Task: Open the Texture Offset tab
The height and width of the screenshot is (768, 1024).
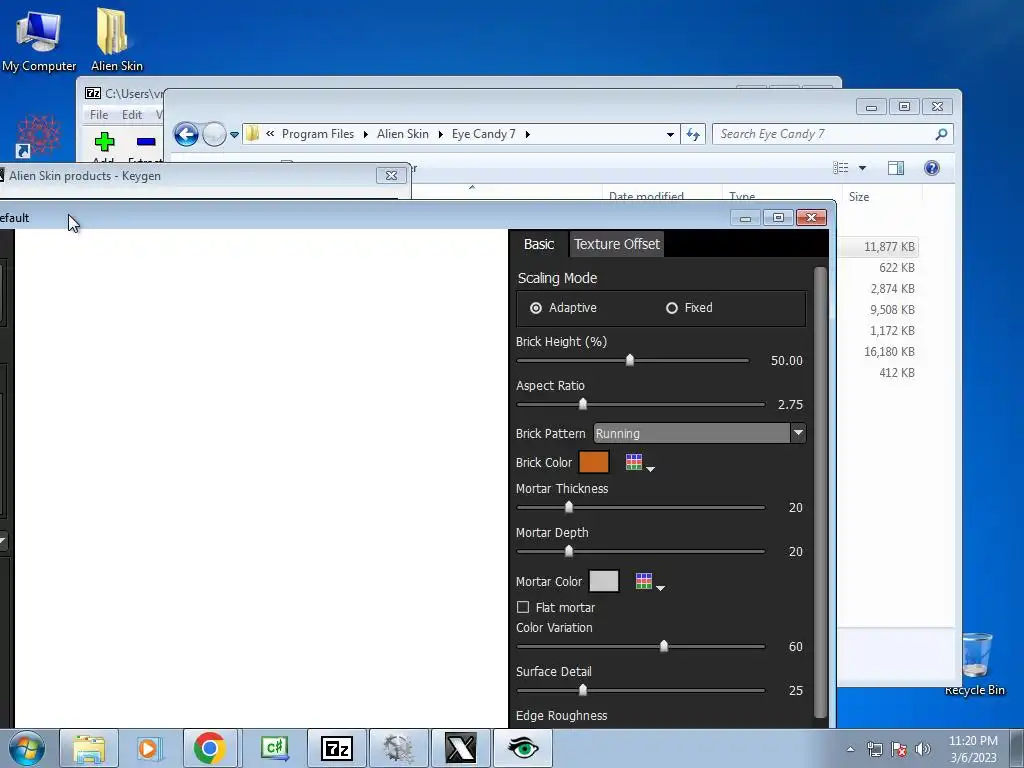Action: 616,244
